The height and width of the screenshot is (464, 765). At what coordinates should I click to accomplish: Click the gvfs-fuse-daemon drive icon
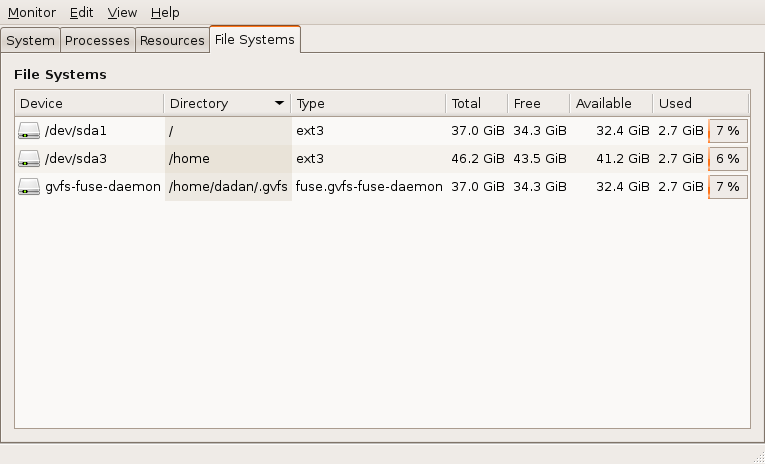29,187
